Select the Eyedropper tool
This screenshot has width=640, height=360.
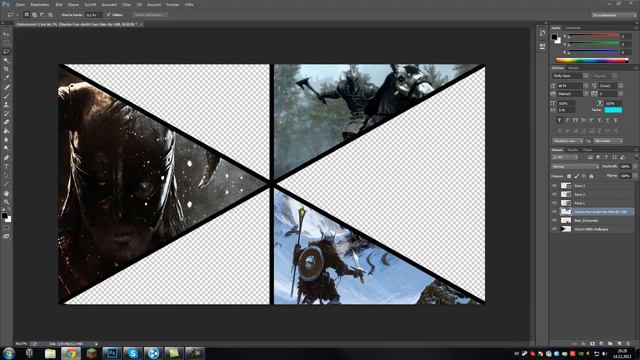(x=6, y=78)
